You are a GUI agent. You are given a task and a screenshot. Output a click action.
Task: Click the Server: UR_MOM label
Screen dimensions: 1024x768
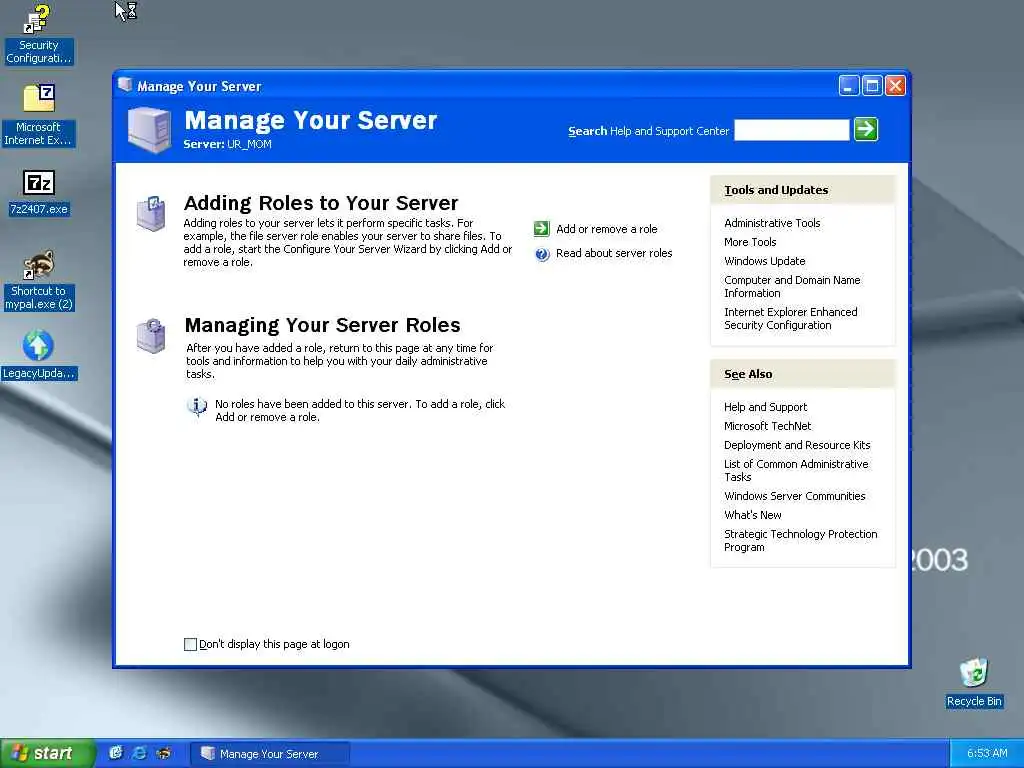click(x=227, y=144)
